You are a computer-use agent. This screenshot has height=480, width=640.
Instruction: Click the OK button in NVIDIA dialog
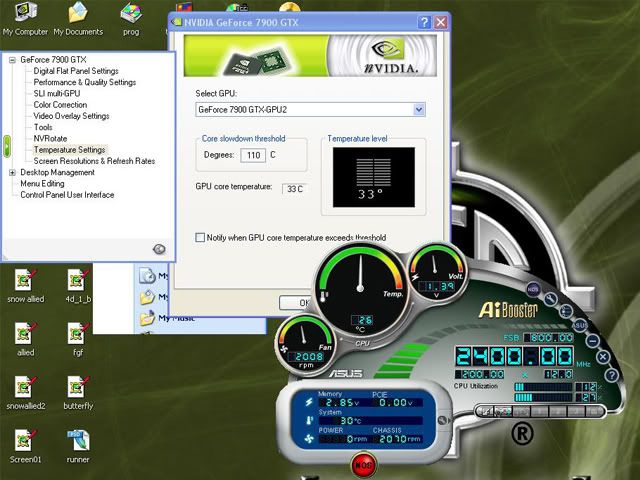(296, 302)
